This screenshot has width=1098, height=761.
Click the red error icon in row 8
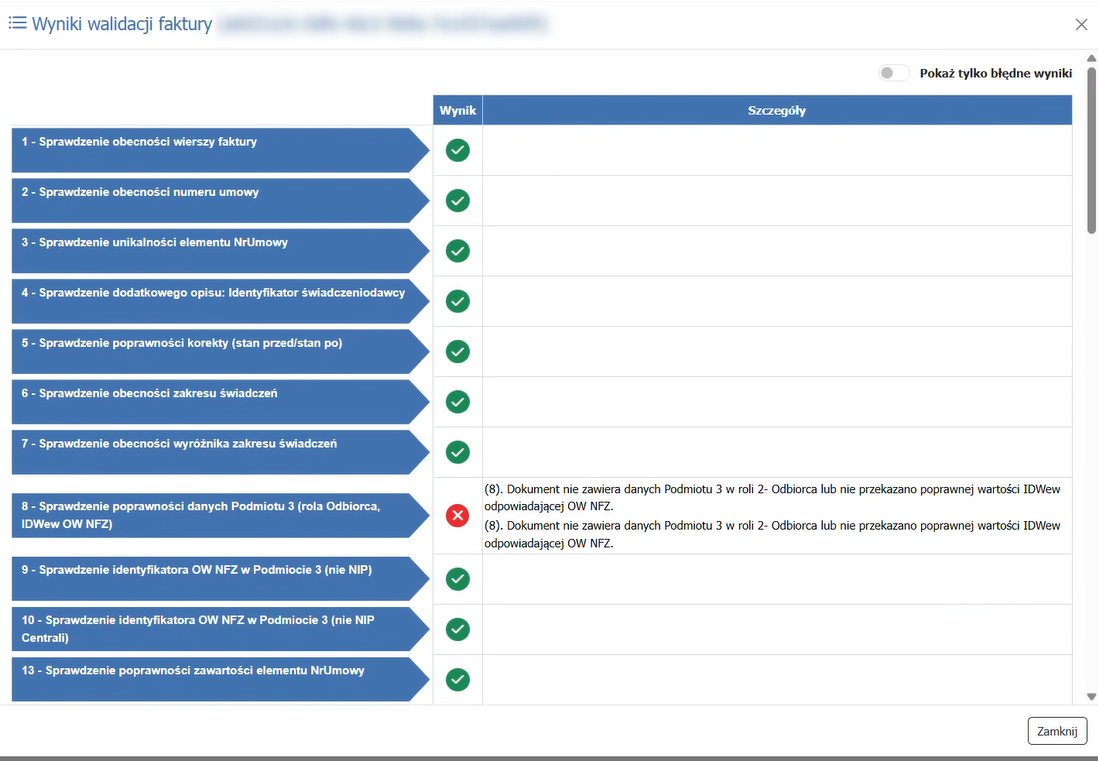tap(457, 516)
